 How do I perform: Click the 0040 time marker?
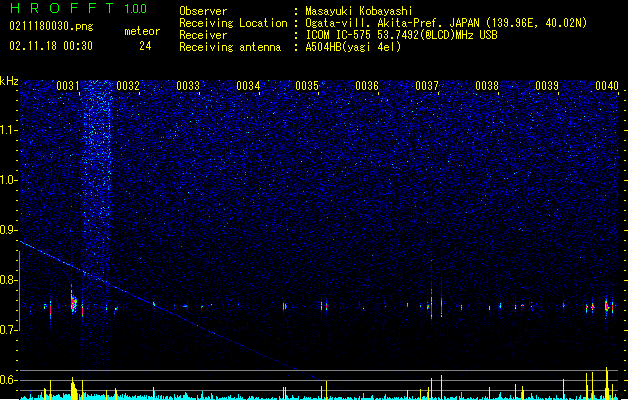click(x=607, y=86)
